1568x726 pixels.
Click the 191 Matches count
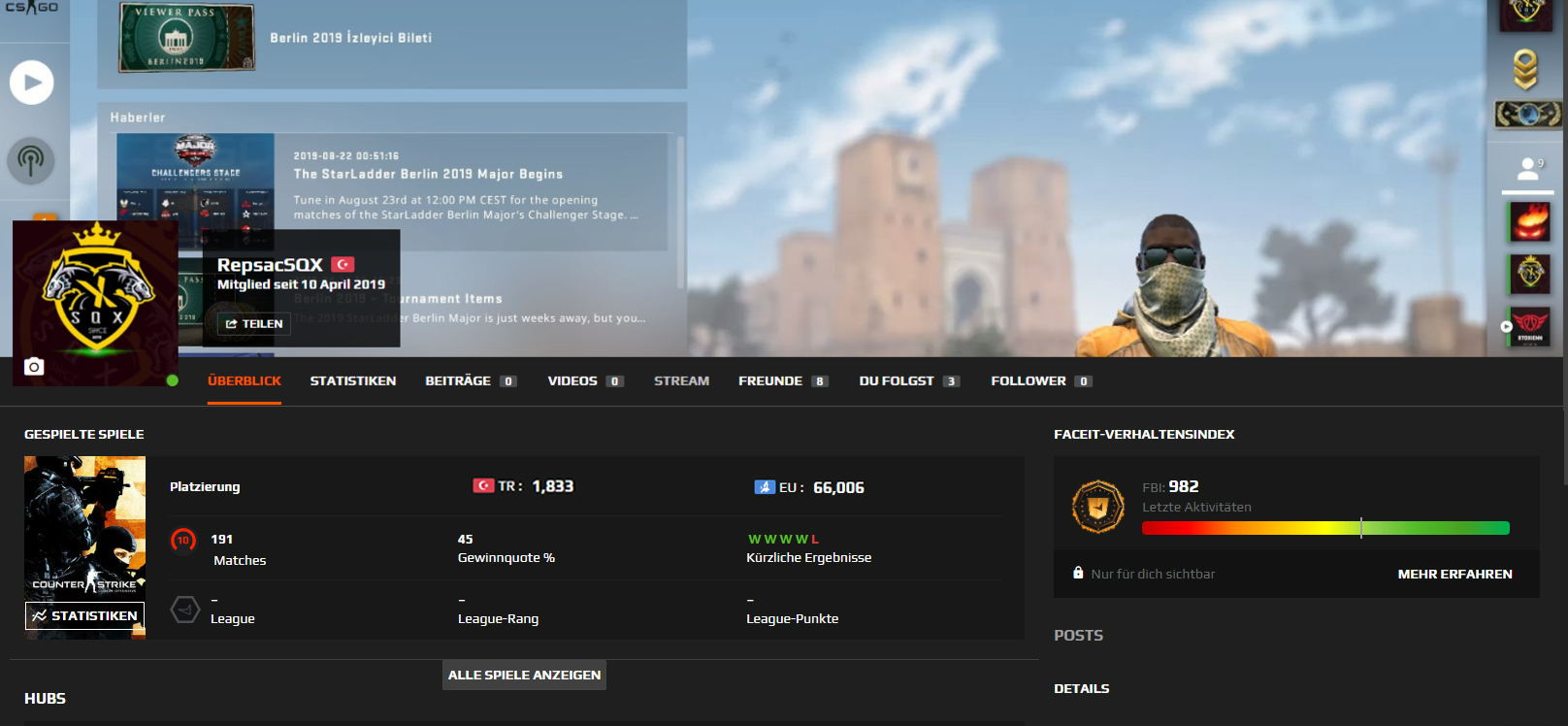[222, 539]
